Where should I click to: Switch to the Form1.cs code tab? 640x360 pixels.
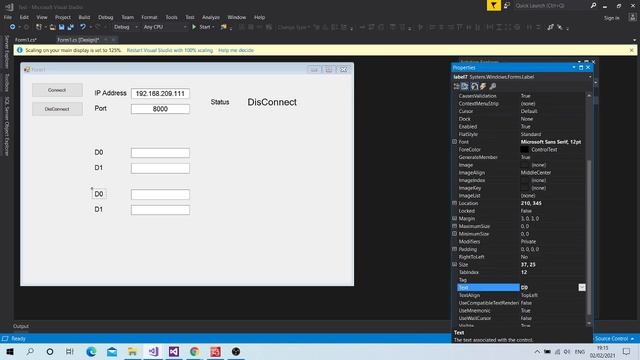[x=25, y=40]
